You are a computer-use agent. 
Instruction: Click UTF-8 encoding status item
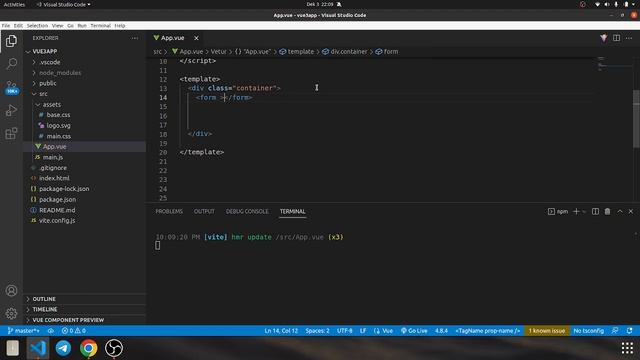point(344,331)
